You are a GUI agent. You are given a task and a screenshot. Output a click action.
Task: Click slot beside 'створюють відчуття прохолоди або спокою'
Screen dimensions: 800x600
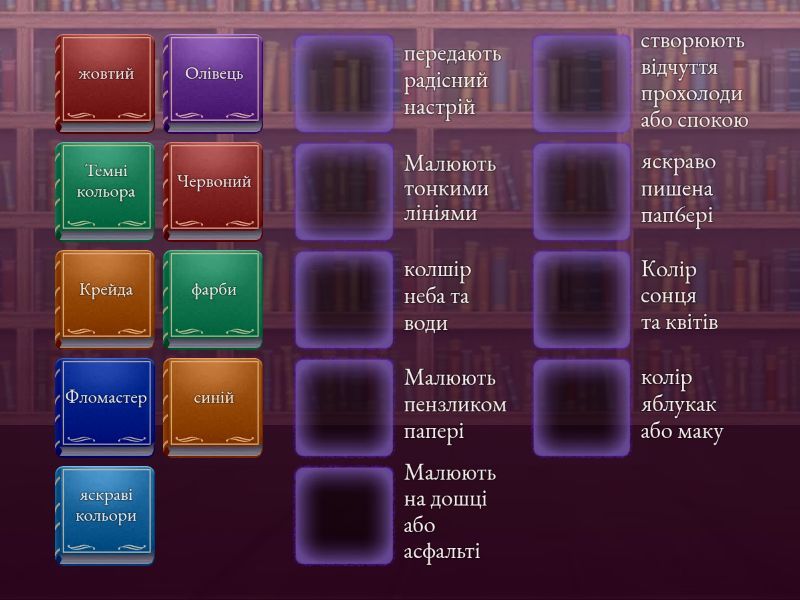tap(581, 84)
